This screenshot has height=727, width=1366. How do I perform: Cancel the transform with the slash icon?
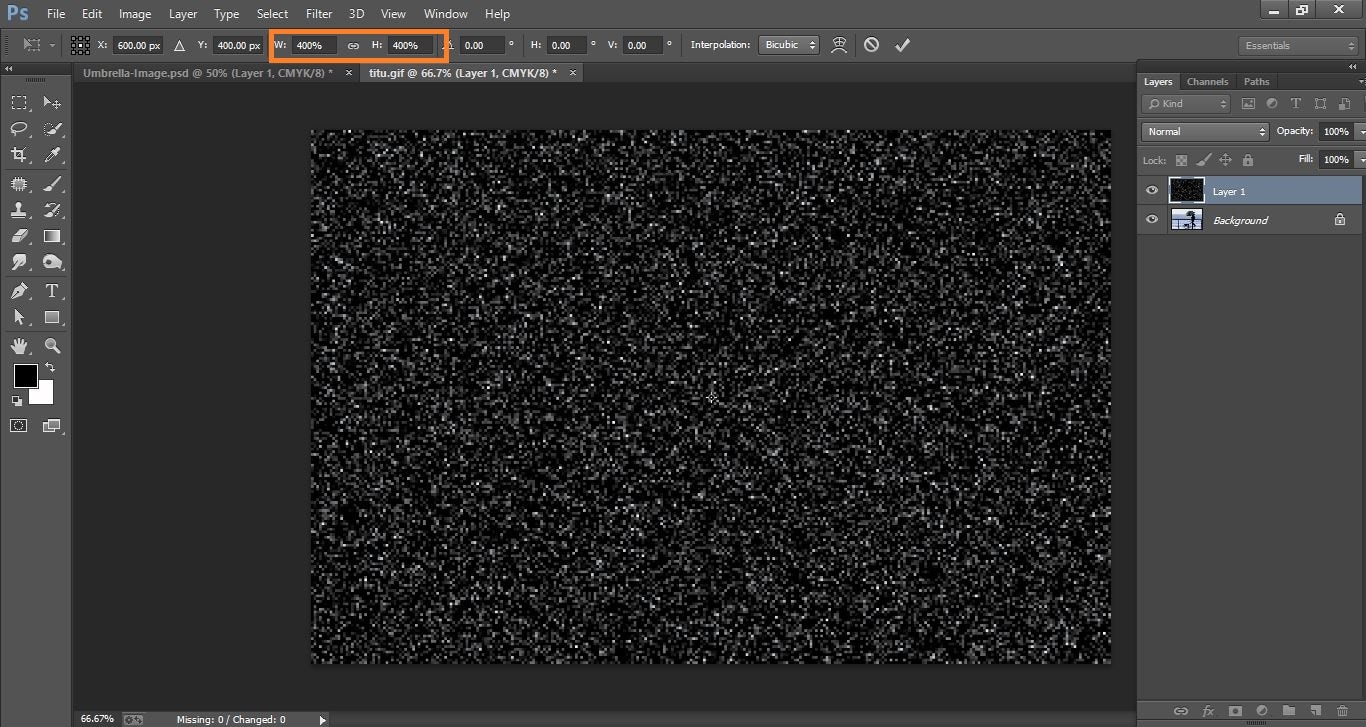tap(870, 44)
